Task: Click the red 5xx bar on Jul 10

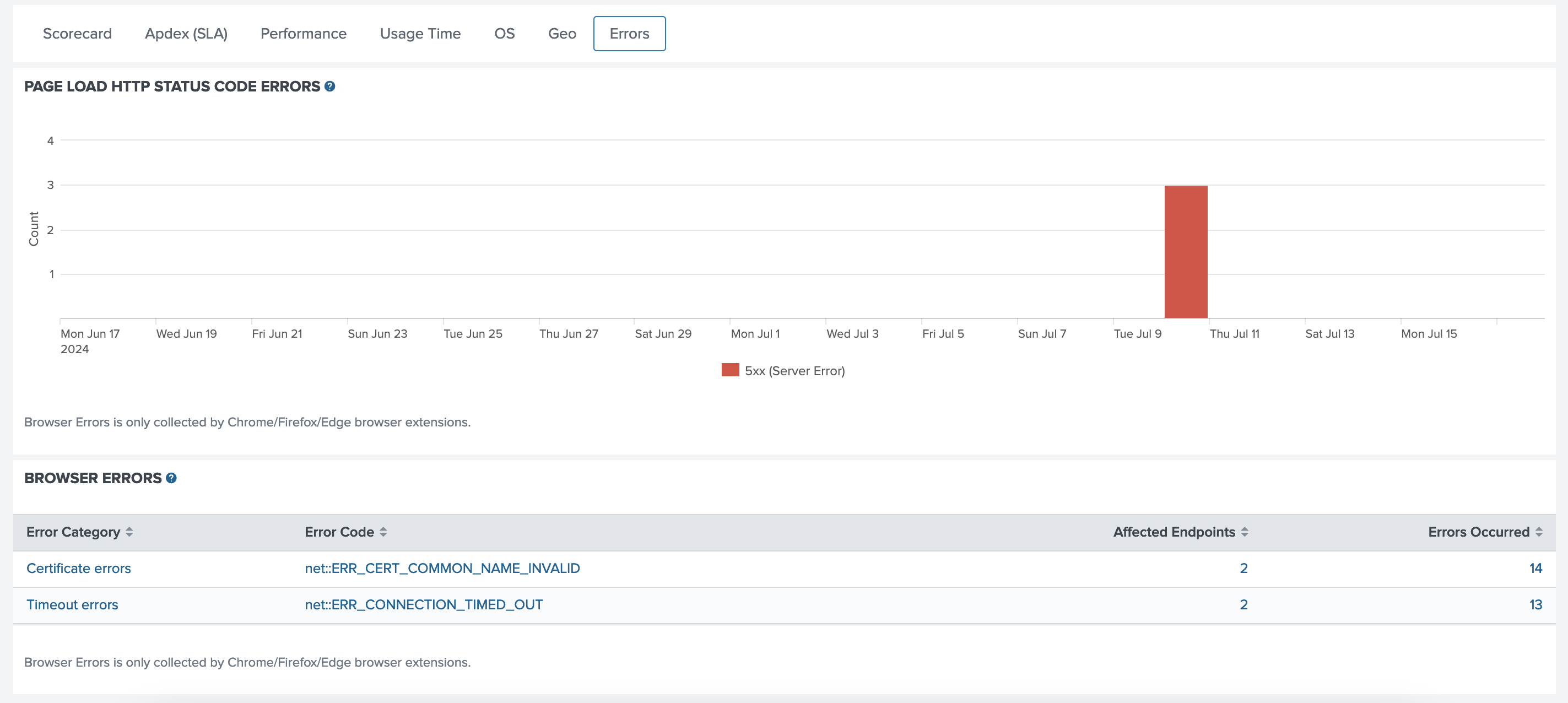Action: click(1185, 251)
